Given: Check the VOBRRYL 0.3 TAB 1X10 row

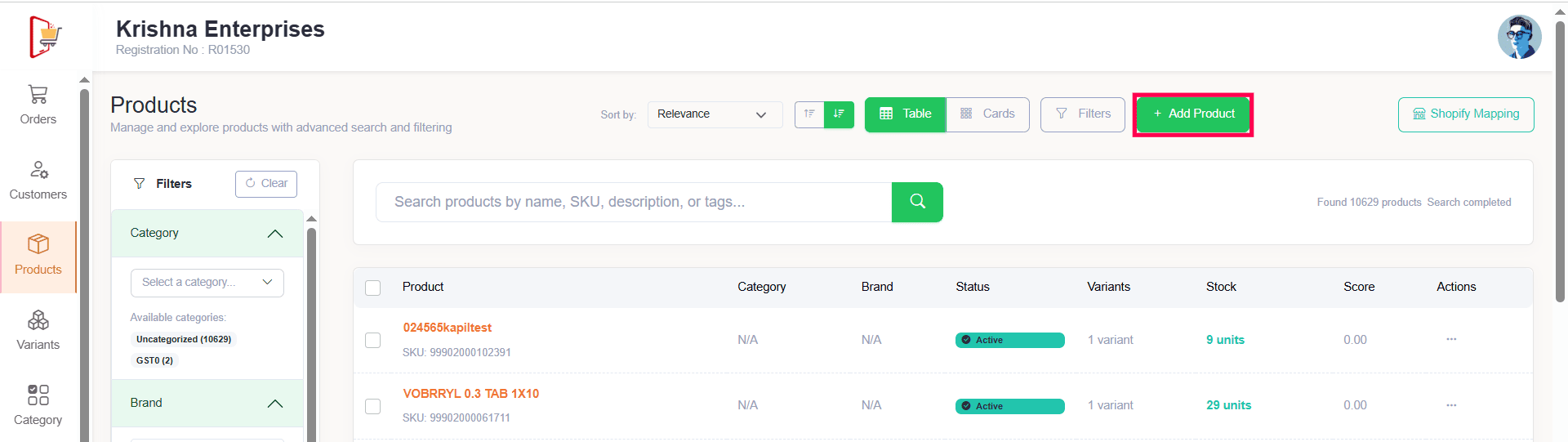Looking at the screenshot, I should (373, 406).
